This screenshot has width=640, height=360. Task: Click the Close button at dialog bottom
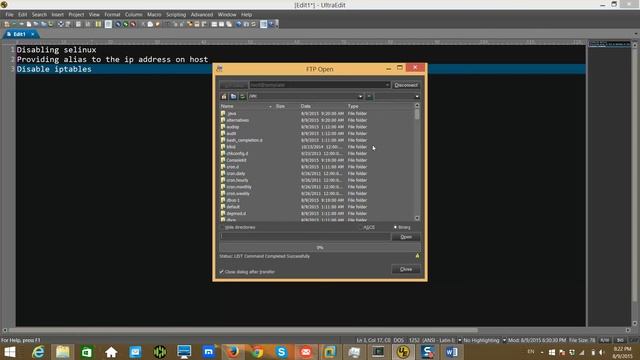pos(406,269)
